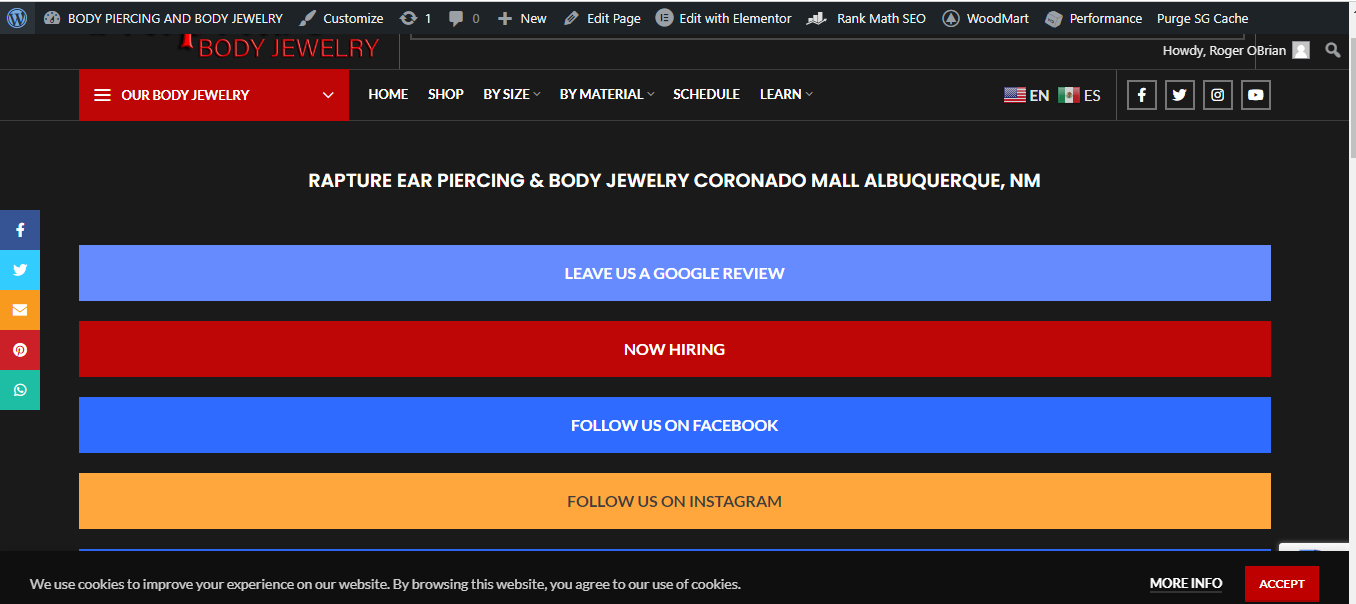1356x604 pixels.
Task: Open Facebook page from header social icons
Action: (1142, 95)
